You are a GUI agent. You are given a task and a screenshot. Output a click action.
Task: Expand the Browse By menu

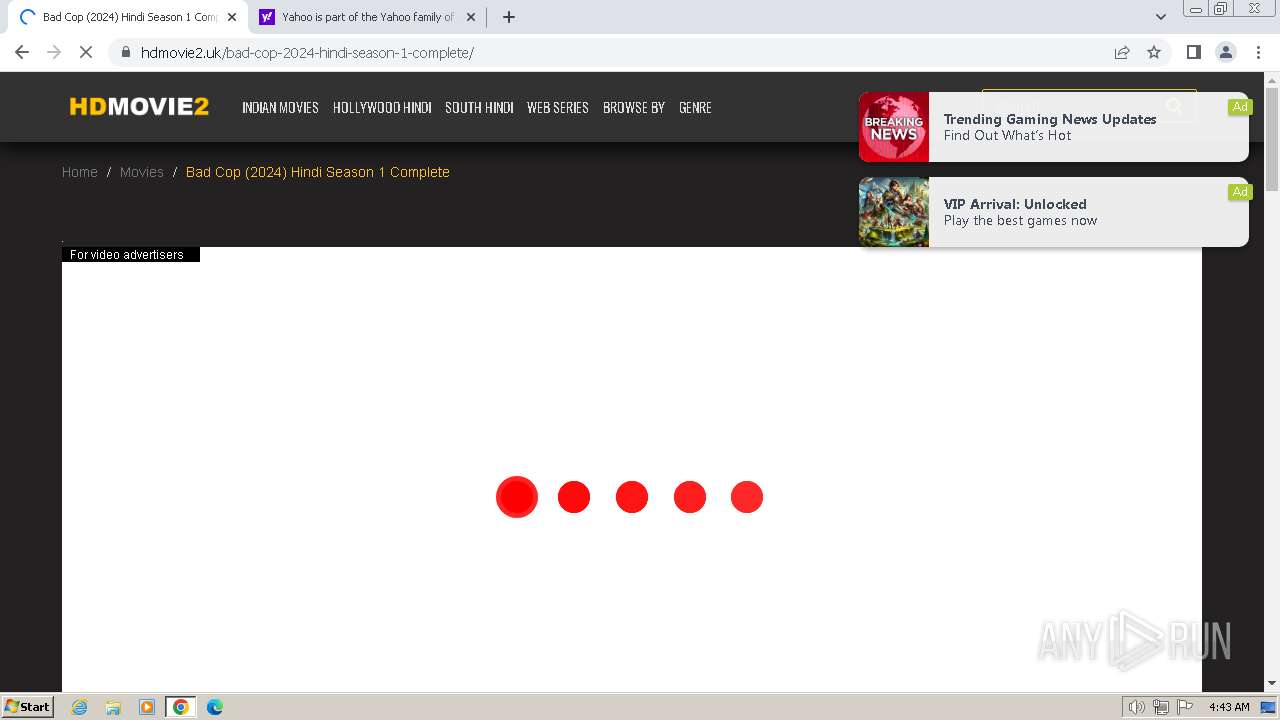point(634,107)
